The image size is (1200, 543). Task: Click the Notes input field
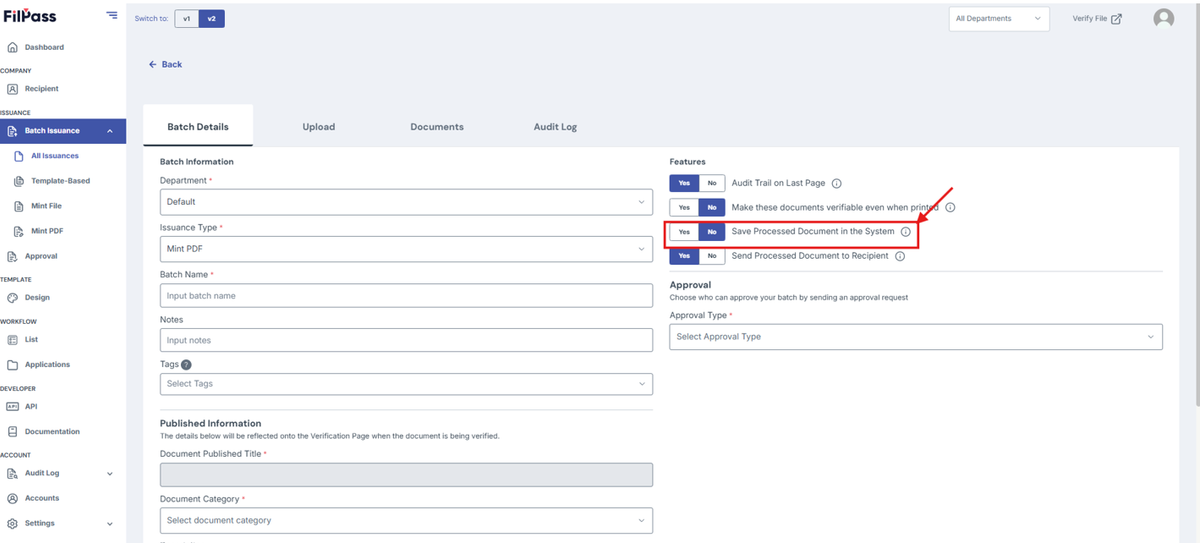click(406, 340)
